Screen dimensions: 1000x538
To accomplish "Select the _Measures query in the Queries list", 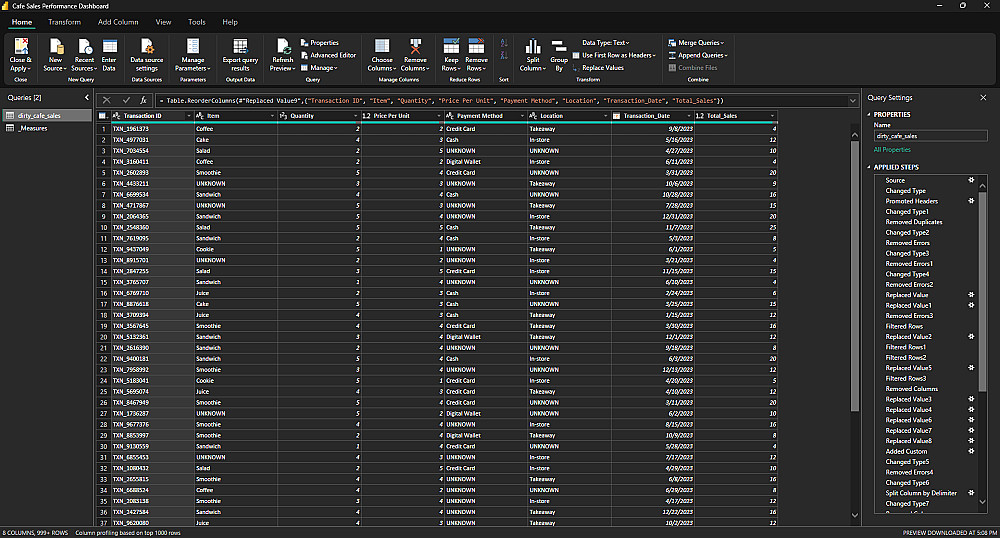I will coord(33,128).
